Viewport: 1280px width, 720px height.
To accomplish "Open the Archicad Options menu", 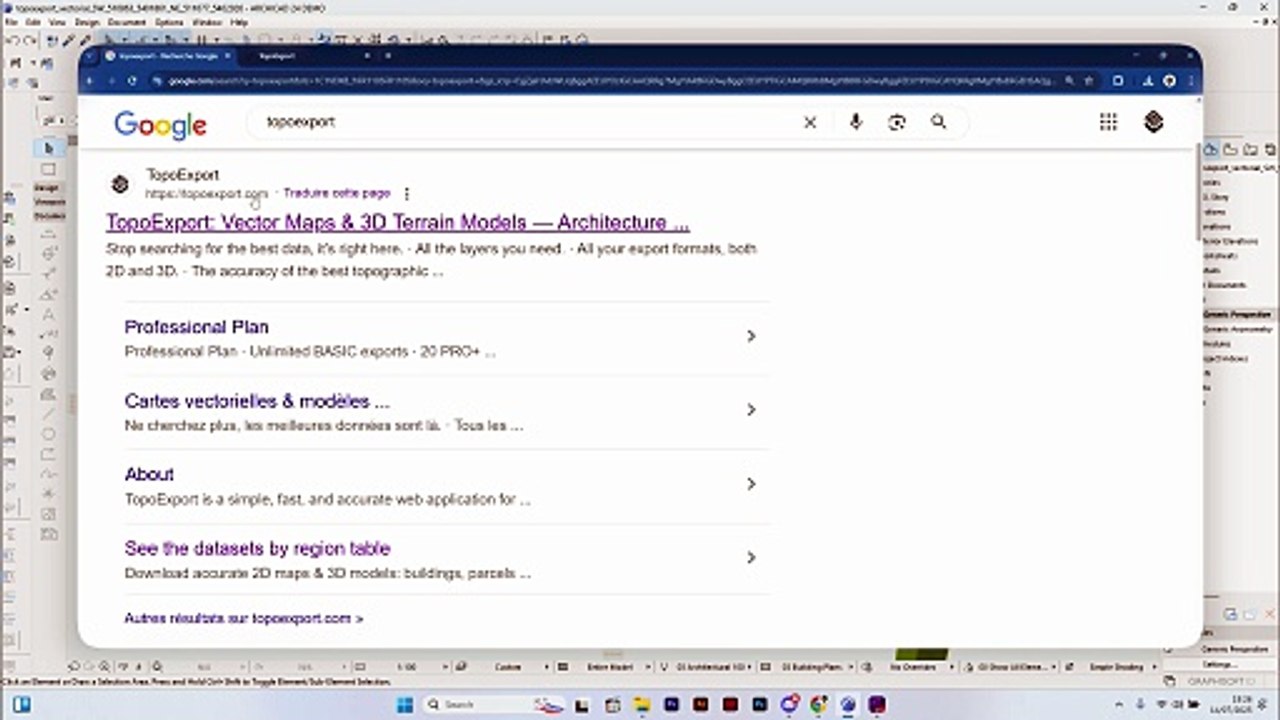I will 169,22.
